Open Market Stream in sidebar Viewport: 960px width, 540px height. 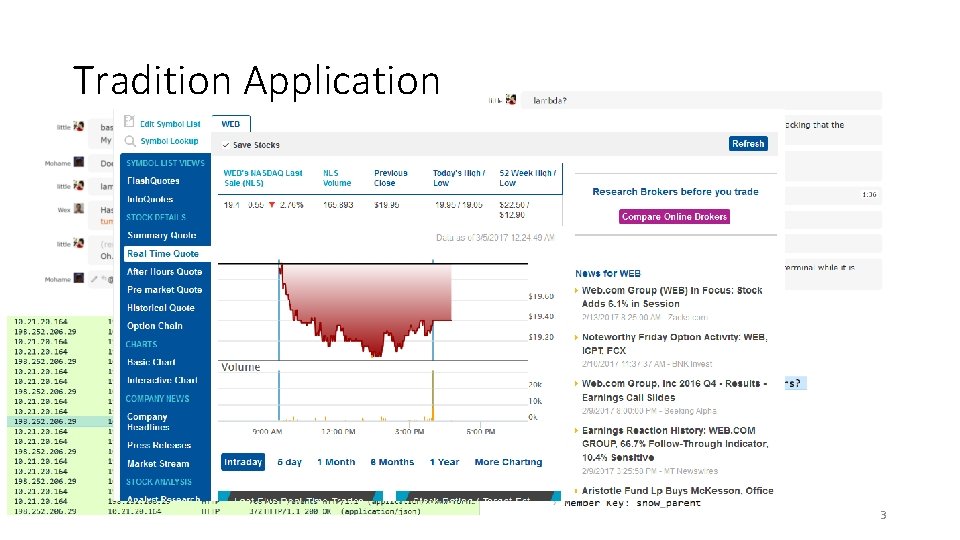(x=158, y=463)
